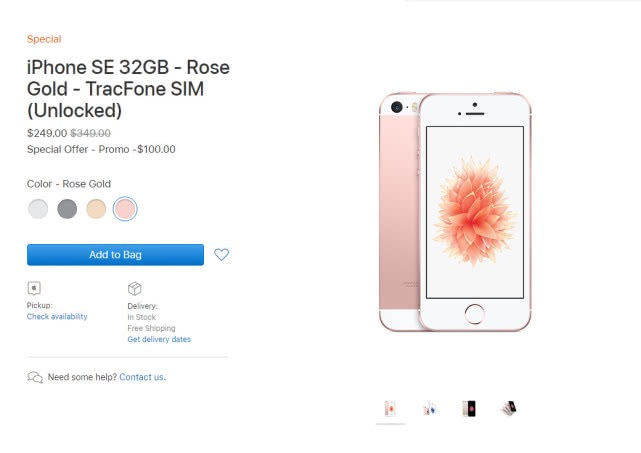Click the Apple Store pickup icon

(x=34, y=288)
